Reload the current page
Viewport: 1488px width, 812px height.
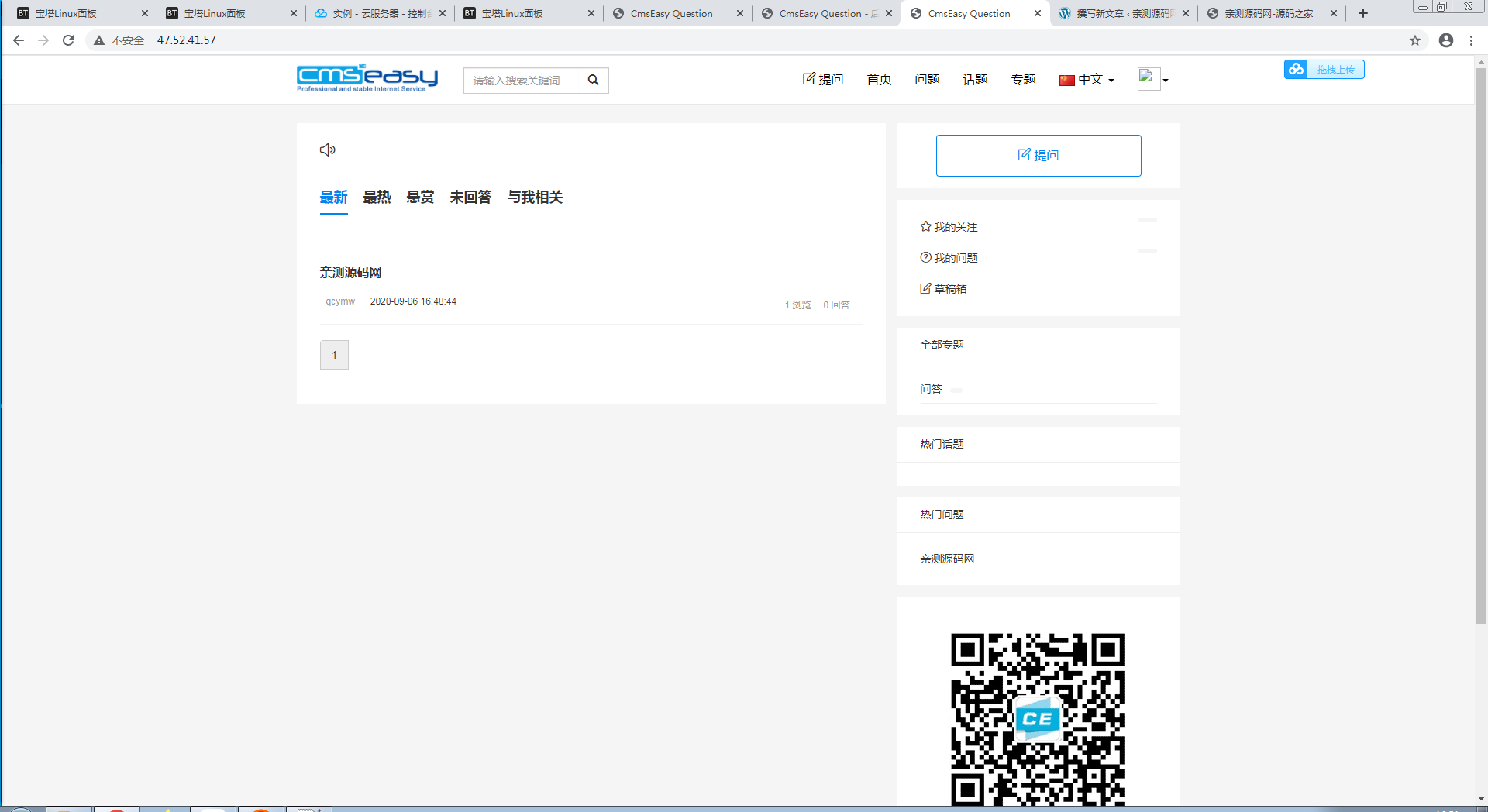68,40
